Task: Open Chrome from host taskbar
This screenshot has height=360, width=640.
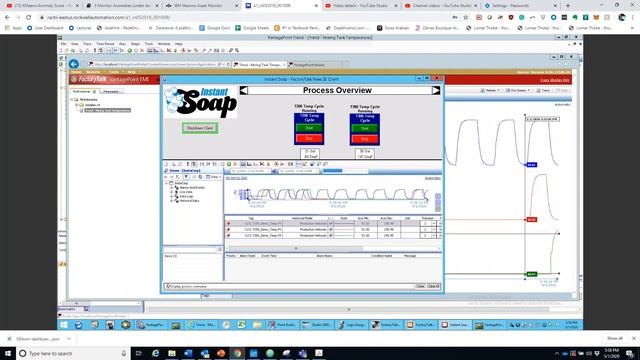Action: (237, 353)
